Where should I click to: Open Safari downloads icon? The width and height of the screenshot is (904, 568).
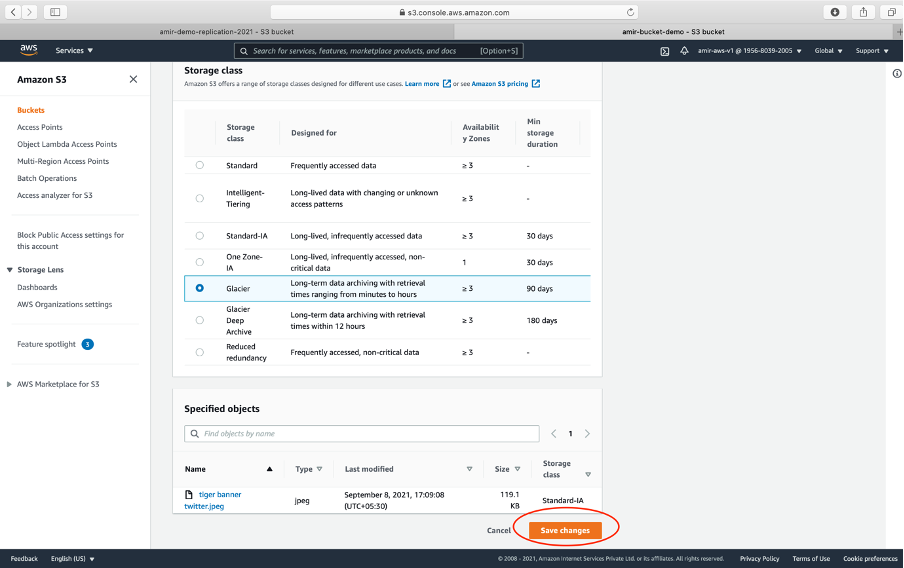835,12
